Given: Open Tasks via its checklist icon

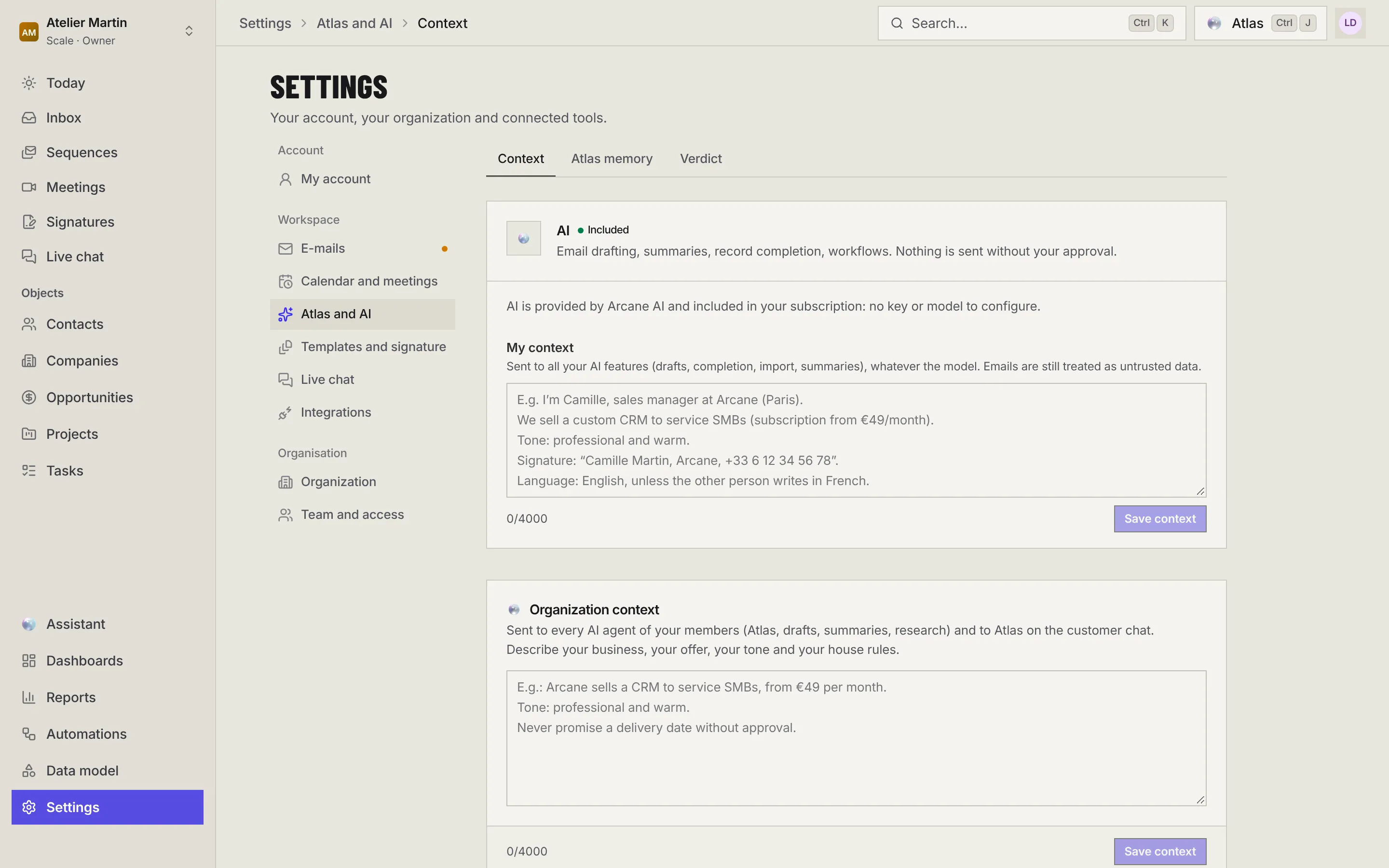Looking at the screenshot, I should tap(29, 471).
